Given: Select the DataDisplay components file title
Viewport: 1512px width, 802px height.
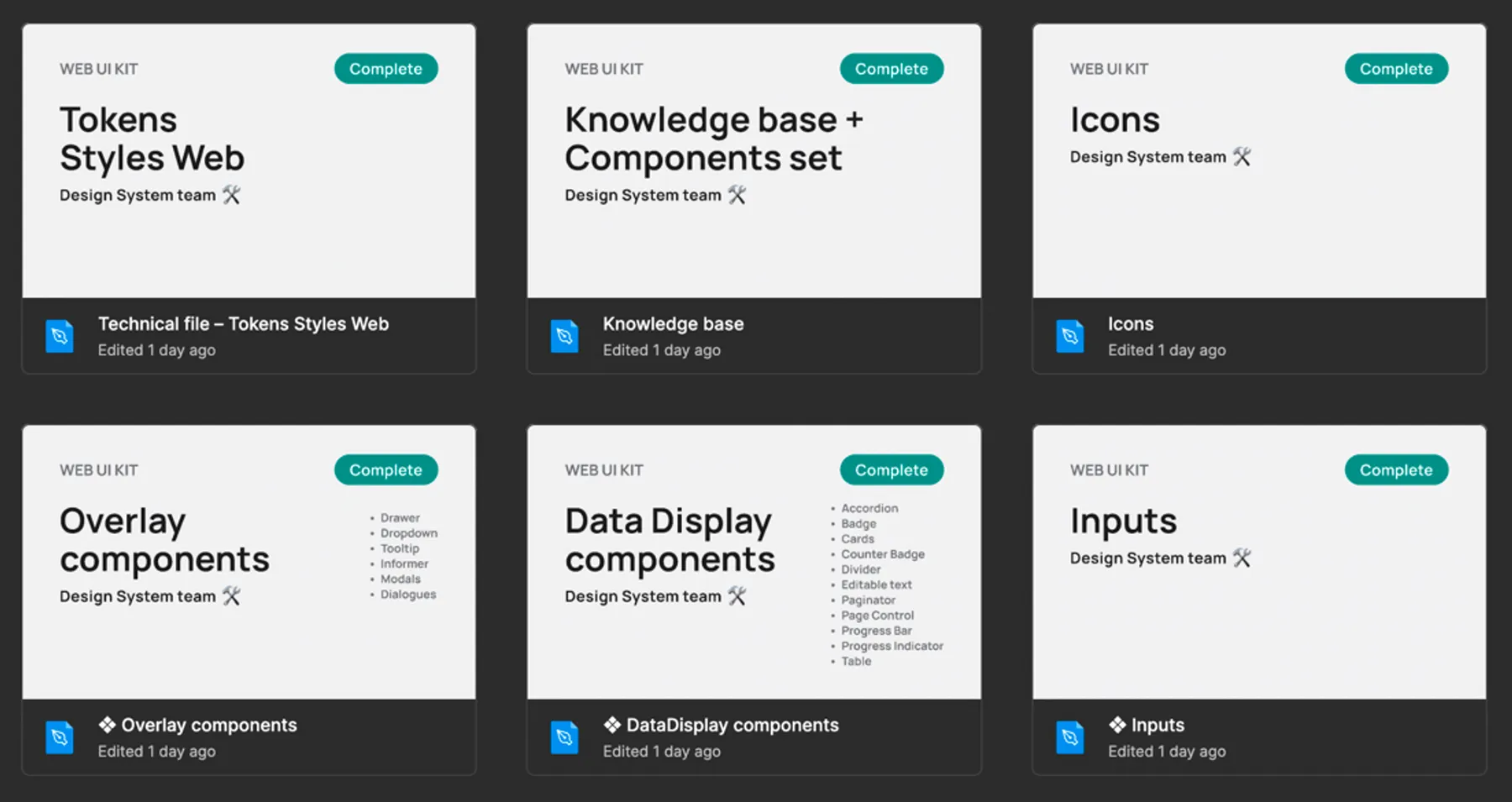Looking at the screenshot, I should [x=732, y=725].
